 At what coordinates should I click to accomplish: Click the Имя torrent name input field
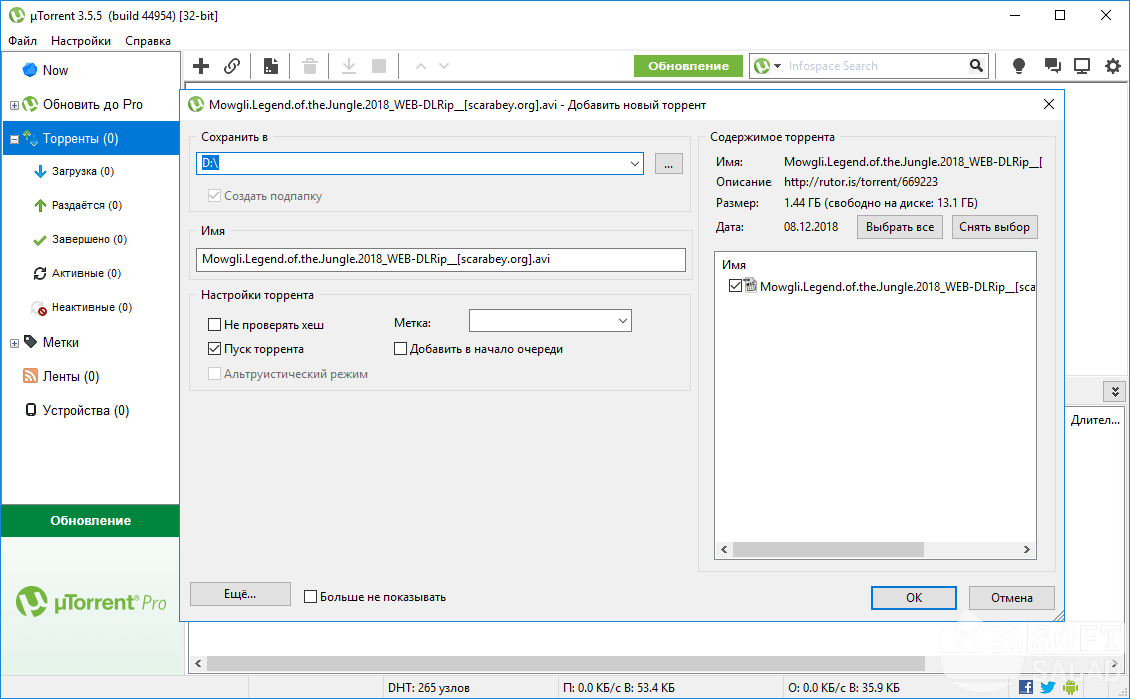click(440, 259)
